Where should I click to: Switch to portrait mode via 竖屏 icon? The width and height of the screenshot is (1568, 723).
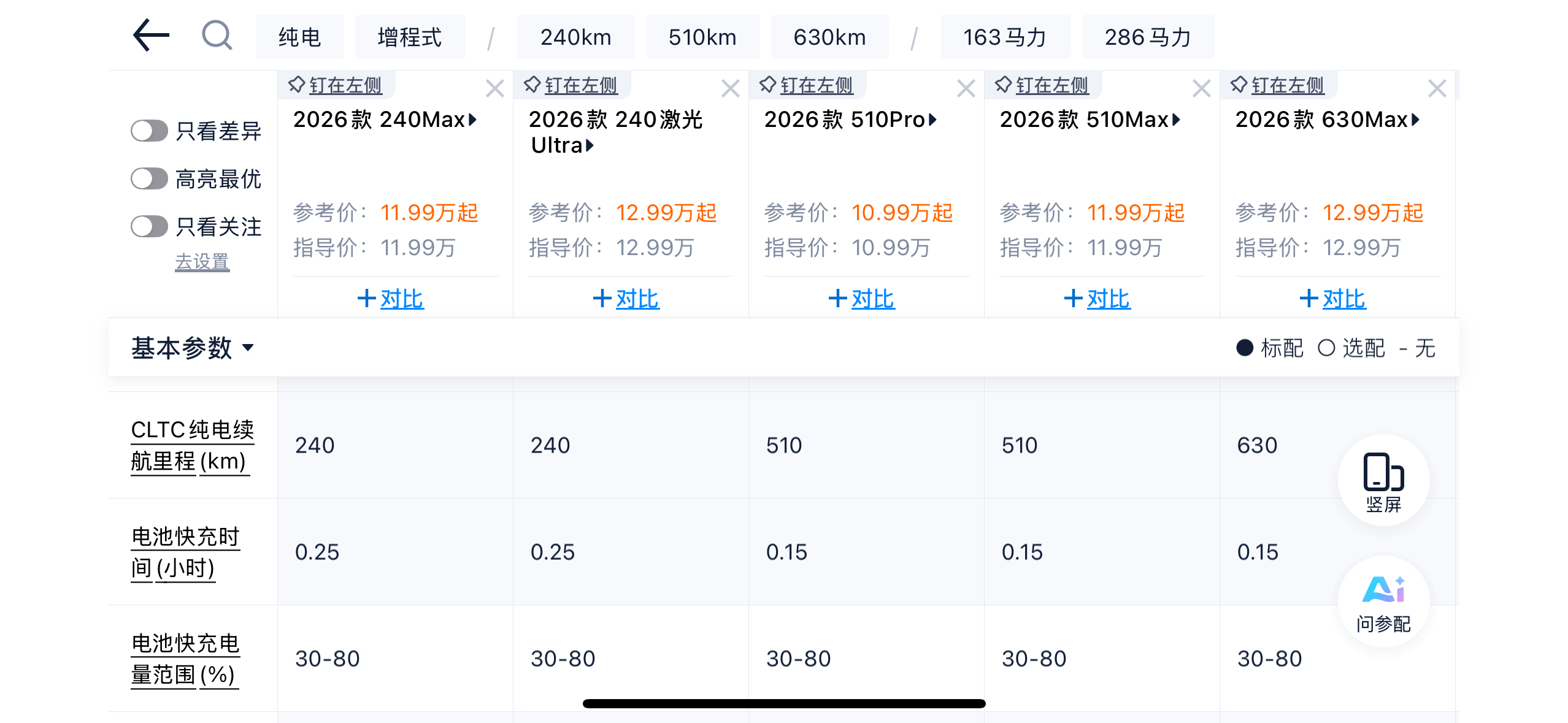(1383, 481)
